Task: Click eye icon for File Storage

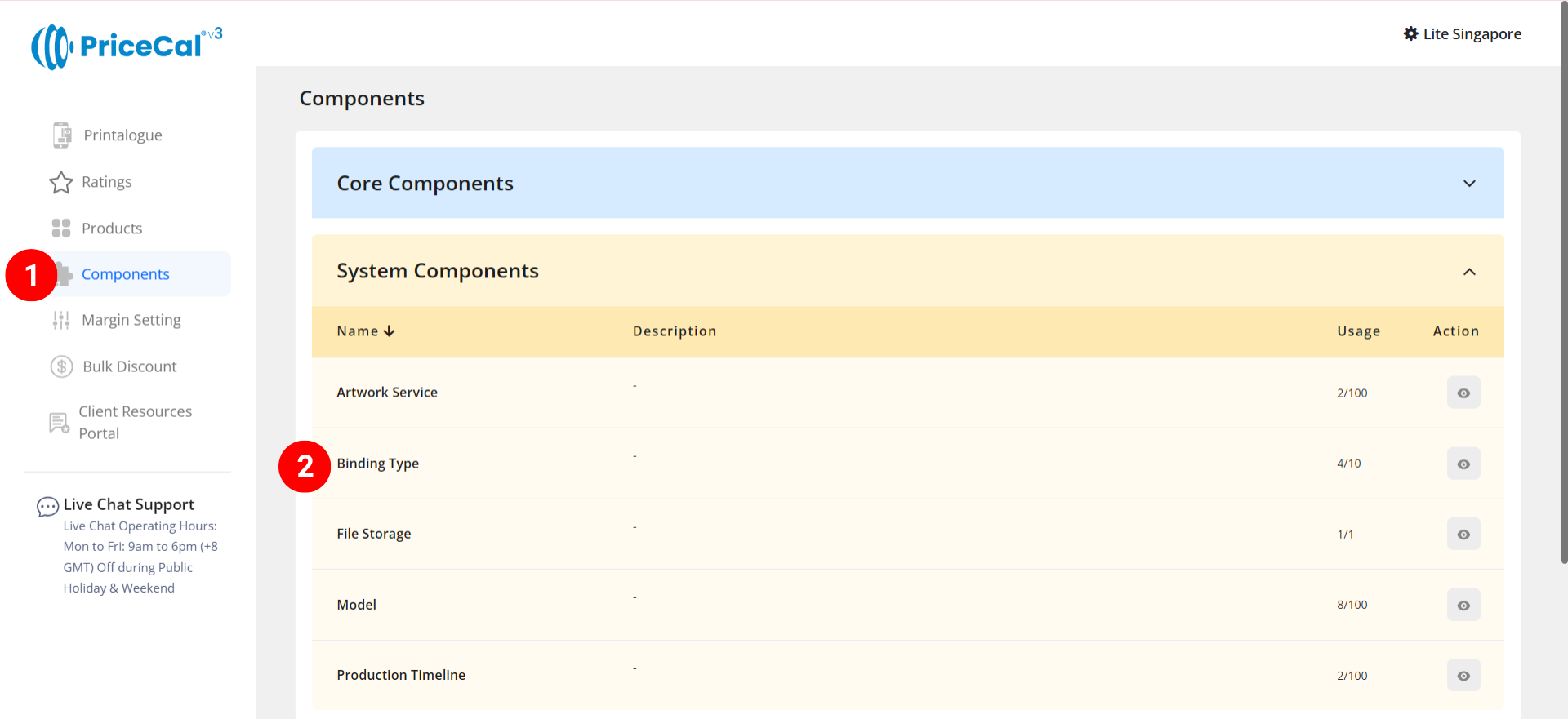Action: pyautogui.click(x=1463, y=535)
